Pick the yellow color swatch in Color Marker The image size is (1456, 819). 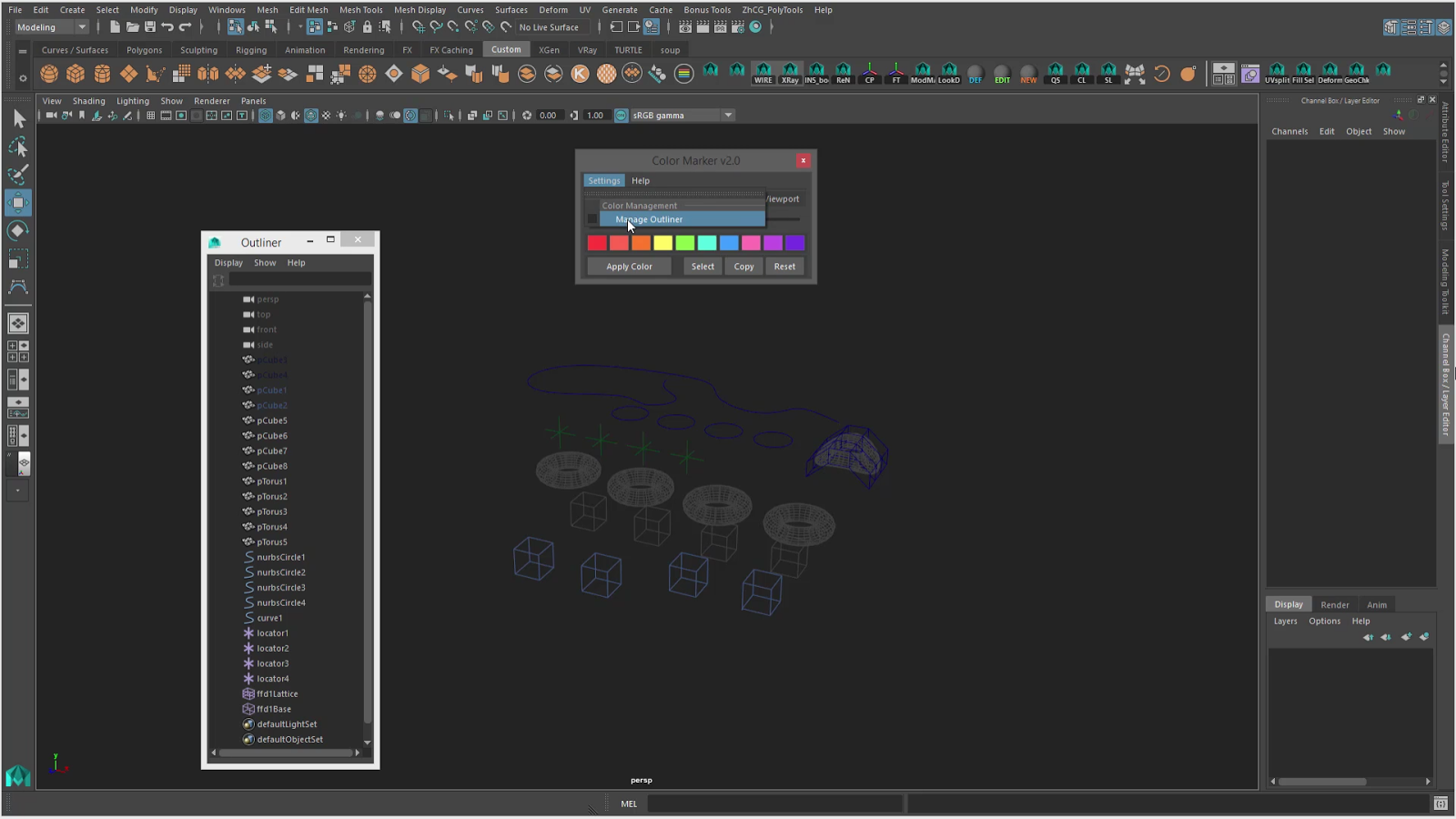(664, 243)
